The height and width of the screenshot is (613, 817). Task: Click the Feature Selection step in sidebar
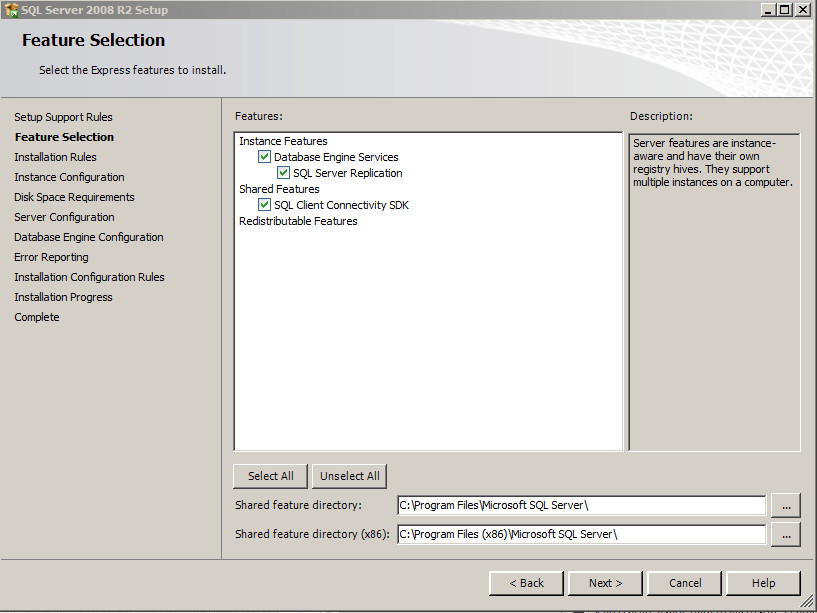coord(64,137)
